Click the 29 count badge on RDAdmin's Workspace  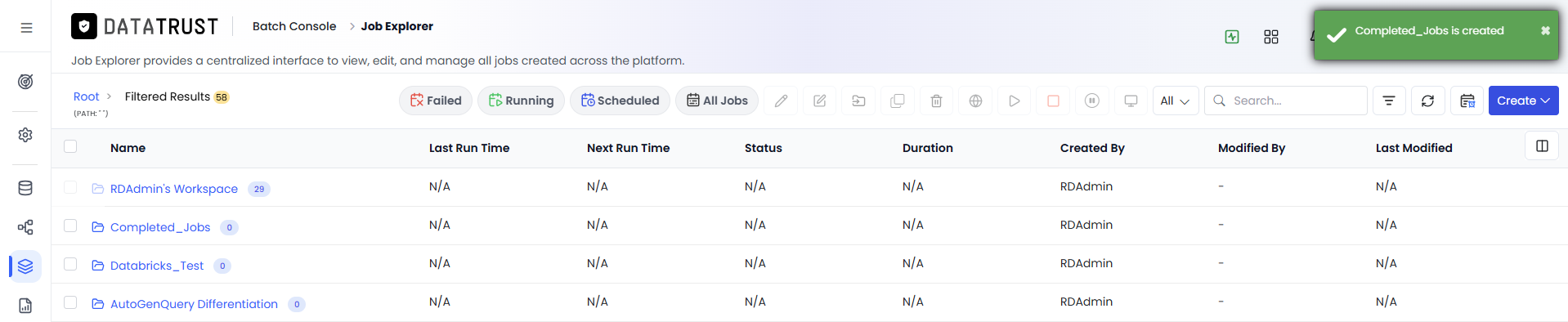pos(259,189)
